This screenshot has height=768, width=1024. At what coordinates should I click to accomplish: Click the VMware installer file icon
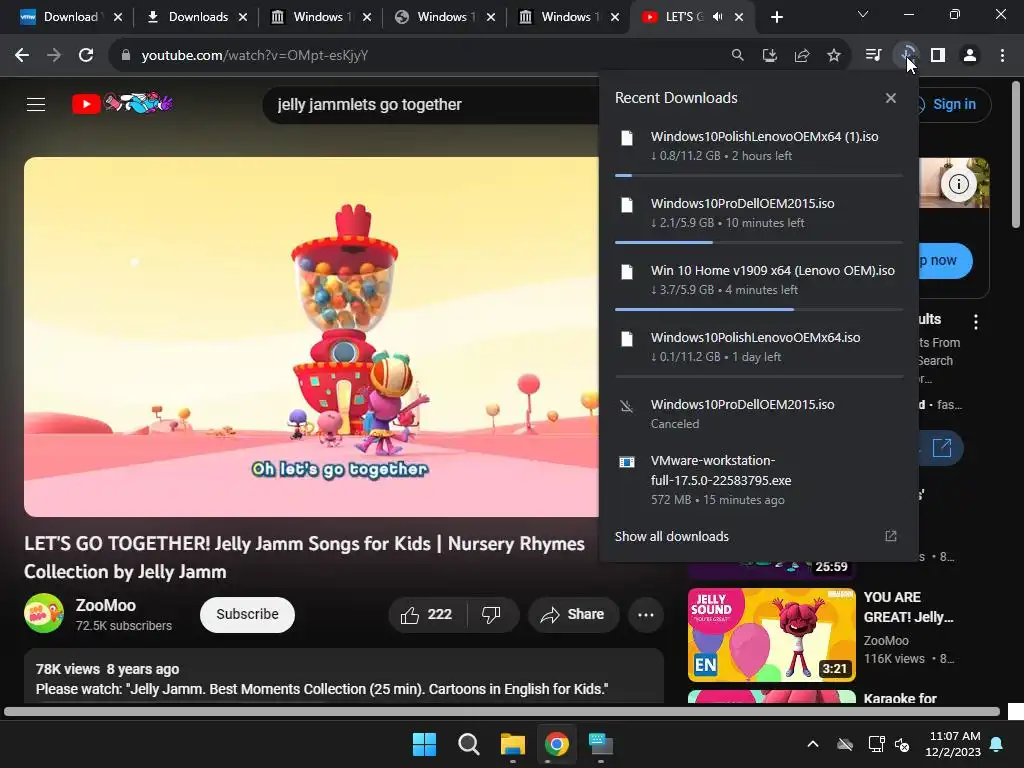(626, 462)
